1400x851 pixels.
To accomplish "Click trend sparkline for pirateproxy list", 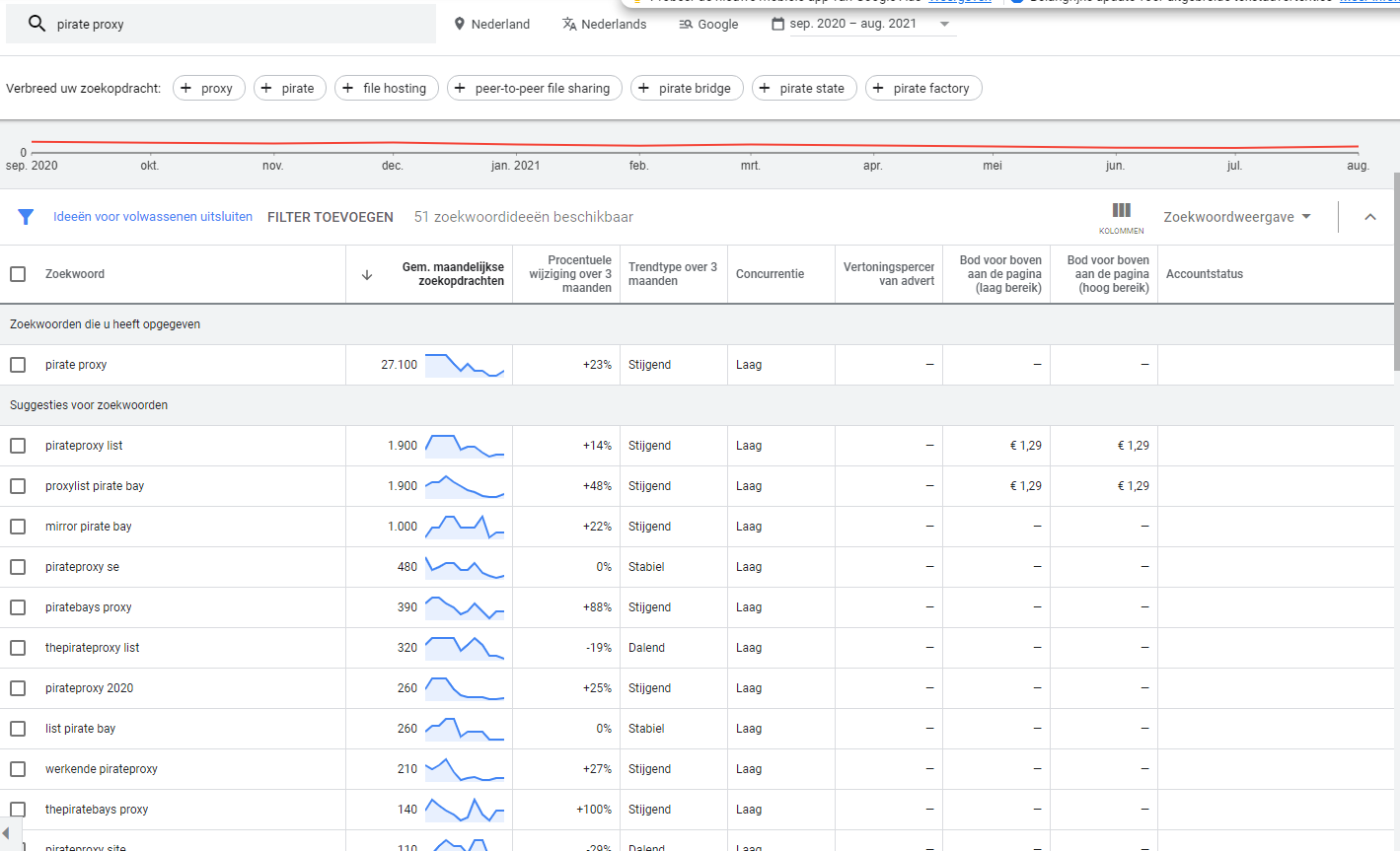I will [465, 446].
